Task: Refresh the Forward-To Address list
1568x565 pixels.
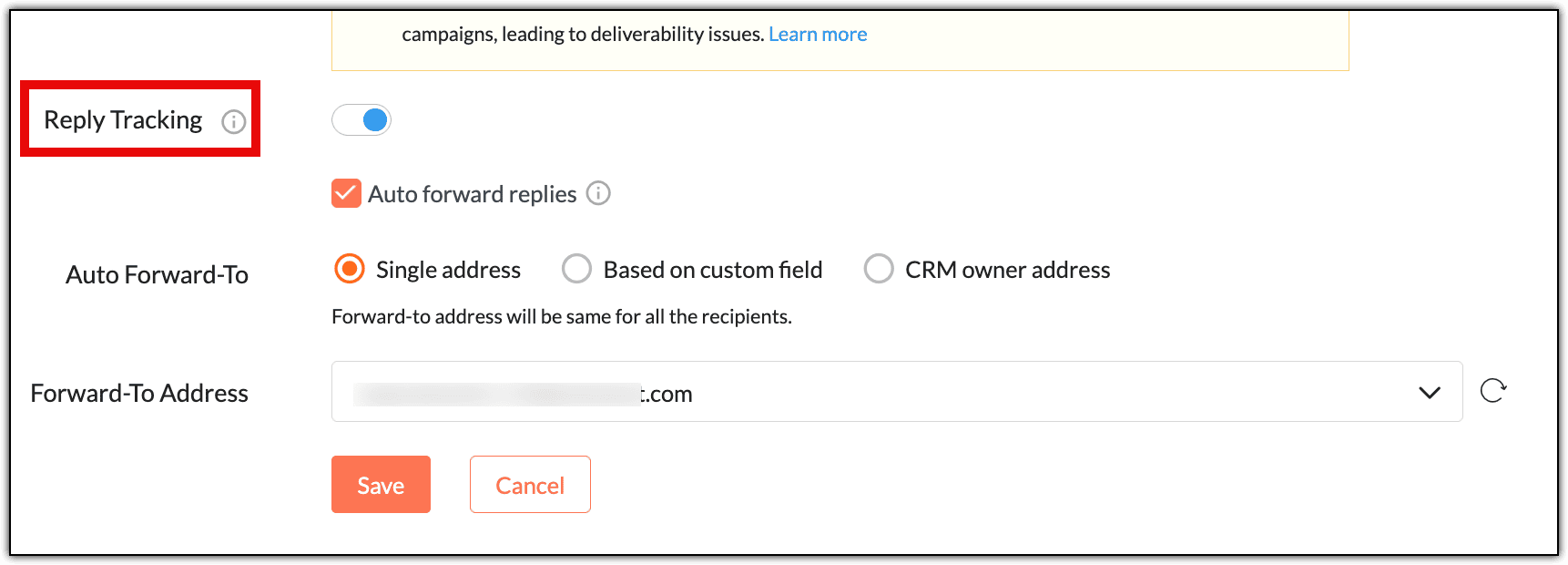Action: pyautogui.click(x=1492, y=391)
